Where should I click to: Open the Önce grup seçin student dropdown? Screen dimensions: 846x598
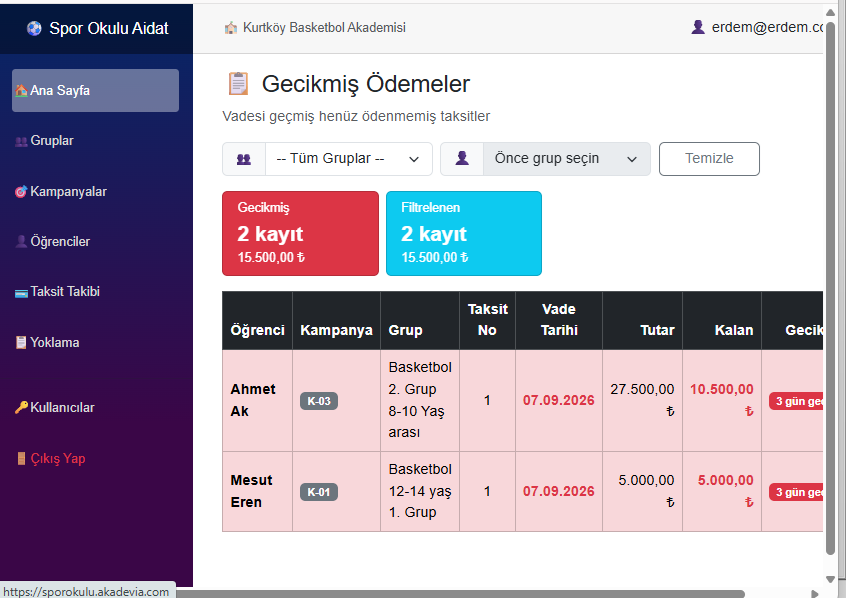567,159
